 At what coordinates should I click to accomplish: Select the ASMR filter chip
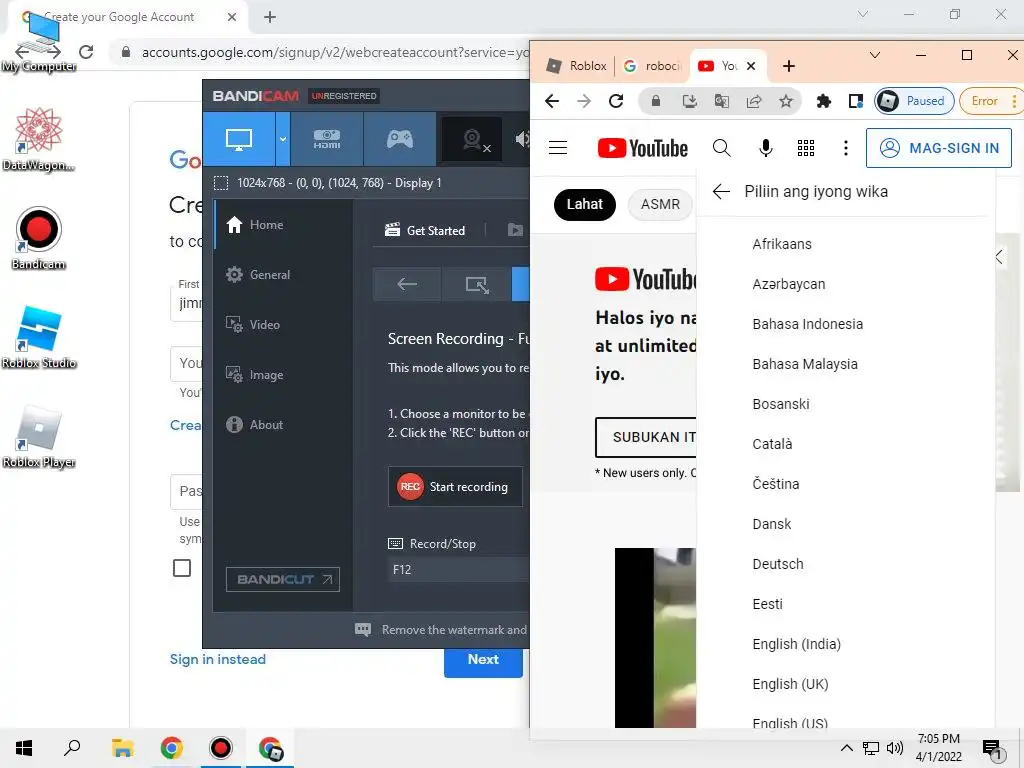click(660, 204)
